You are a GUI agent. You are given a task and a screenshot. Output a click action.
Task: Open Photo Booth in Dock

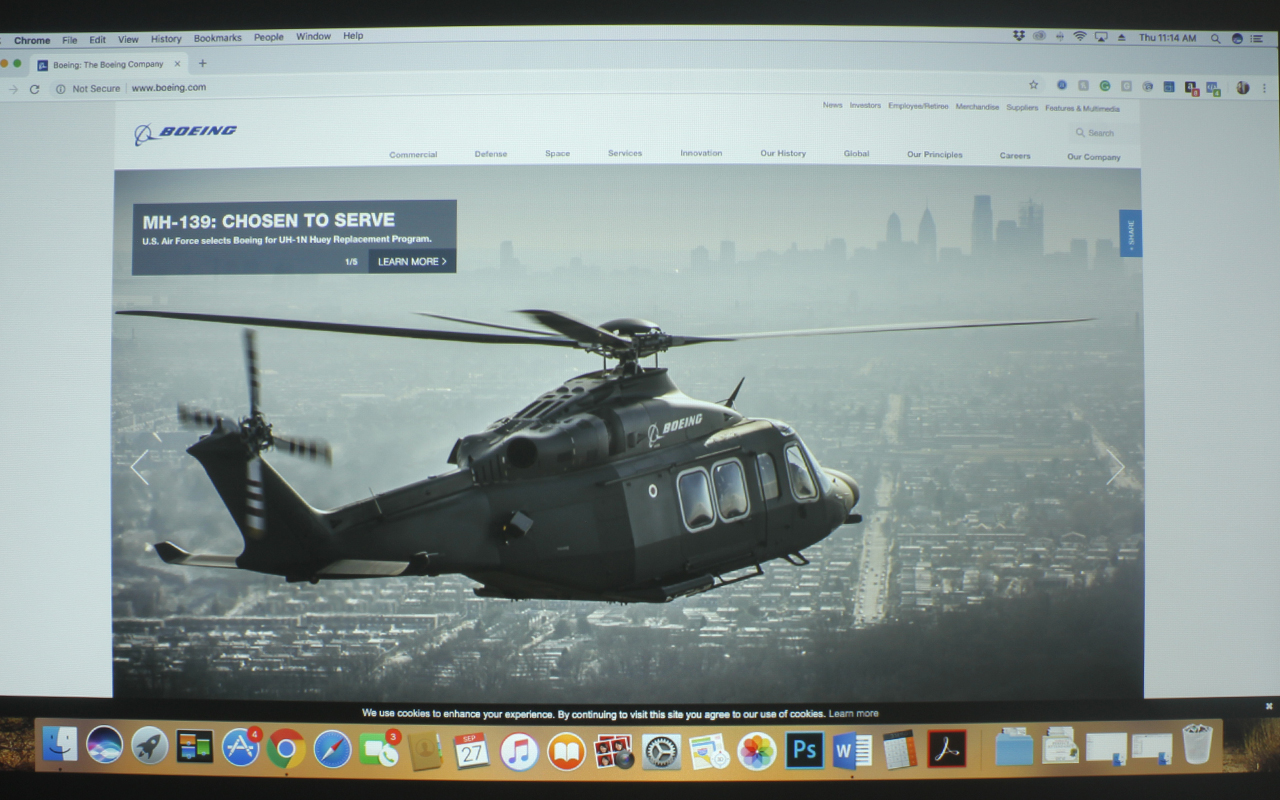click(x=613, y=751)
